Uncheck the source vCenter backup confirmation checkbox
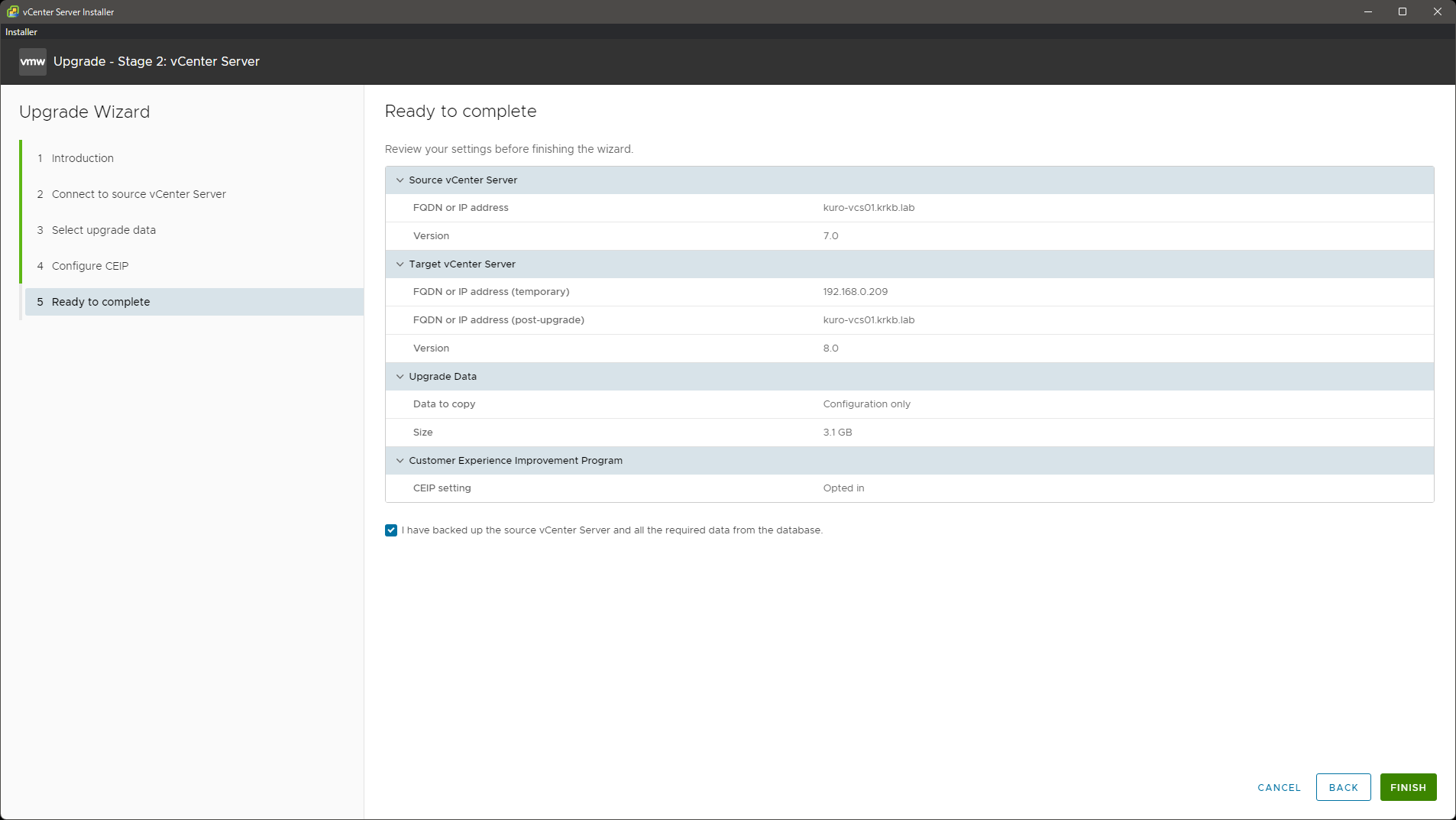The image size is (1456, 820). coord(391,530)
